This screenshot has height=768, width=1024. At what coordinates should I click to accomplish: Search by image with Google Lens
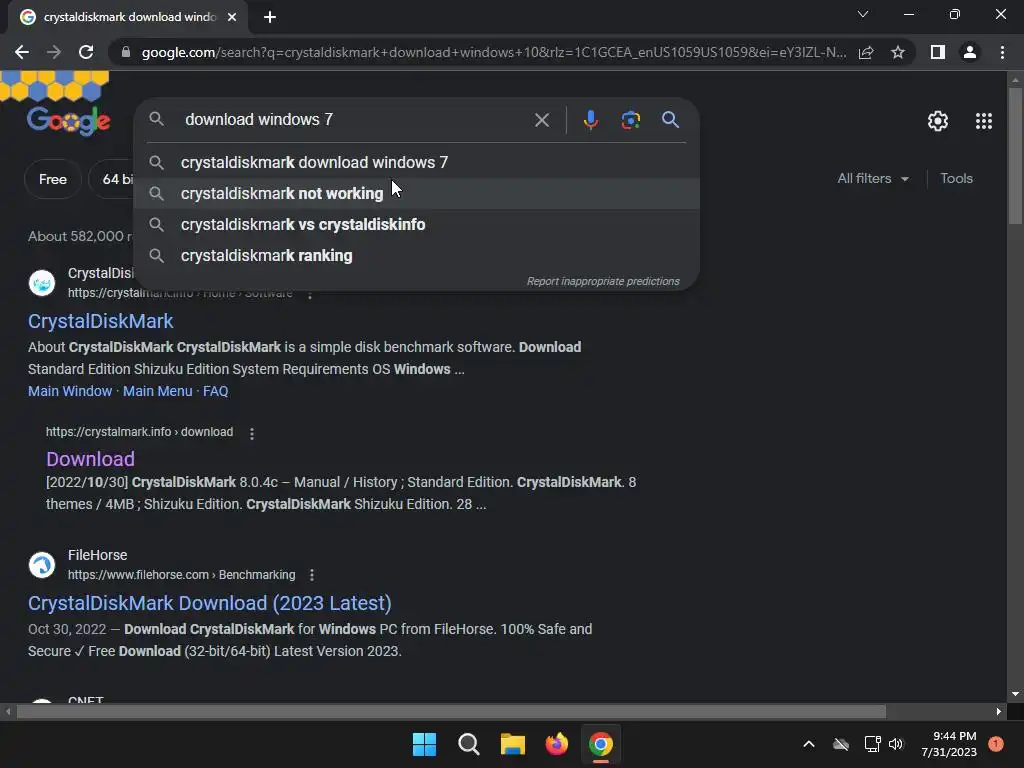[630, 120]
